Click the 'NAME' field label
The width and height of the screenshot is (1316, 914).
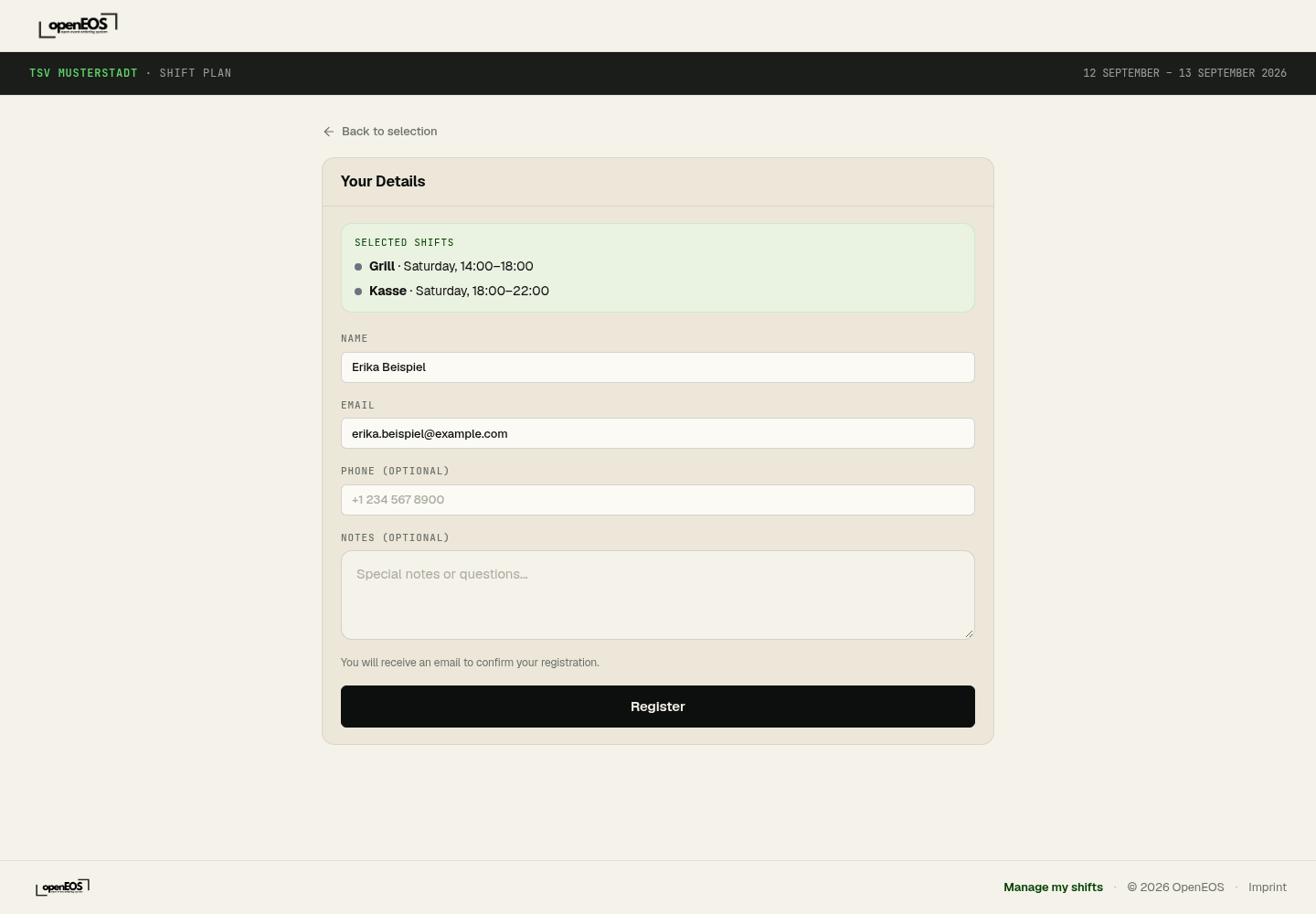coord(355,338)
